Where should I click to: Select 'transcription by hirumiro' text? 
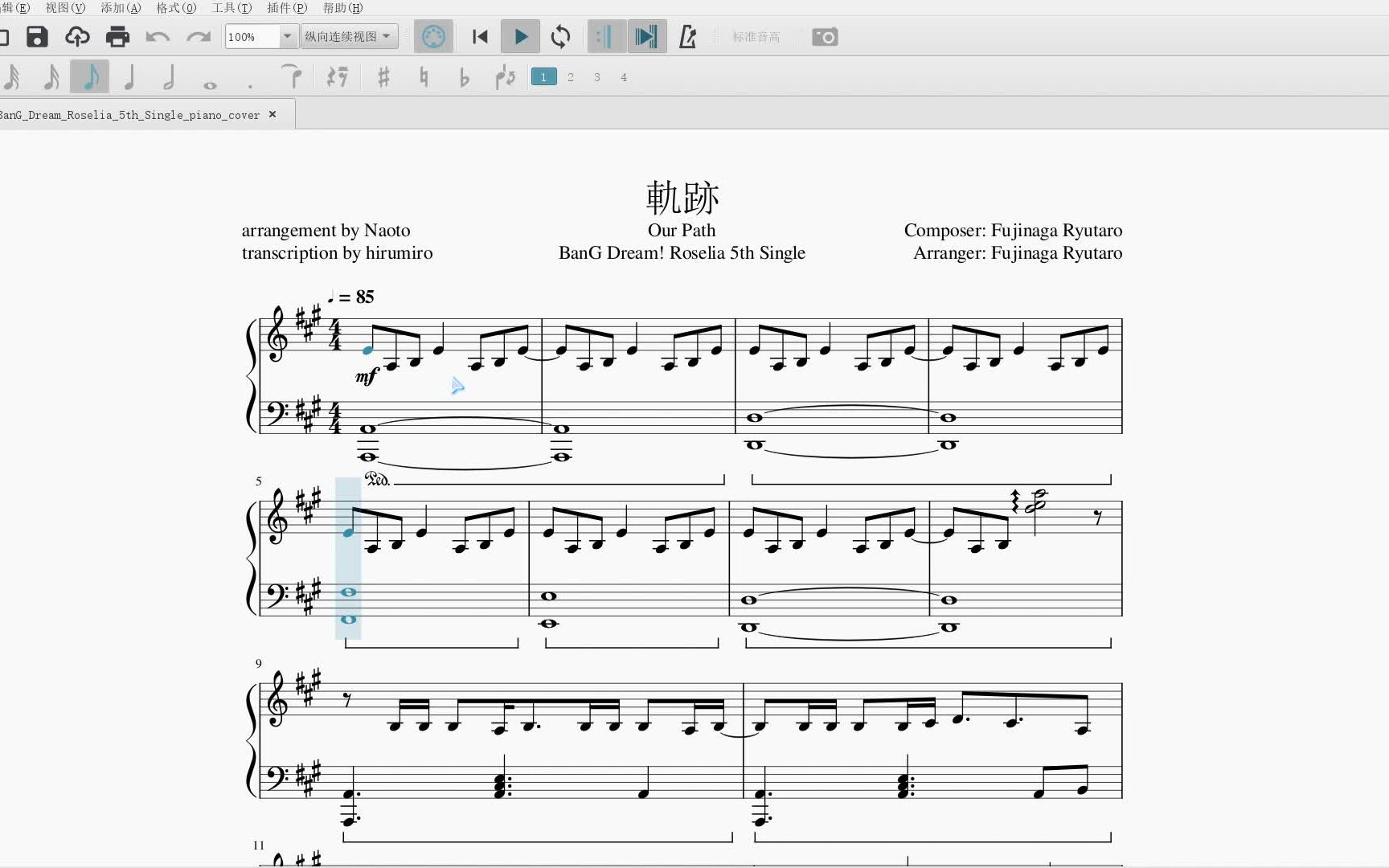[337, 252]
